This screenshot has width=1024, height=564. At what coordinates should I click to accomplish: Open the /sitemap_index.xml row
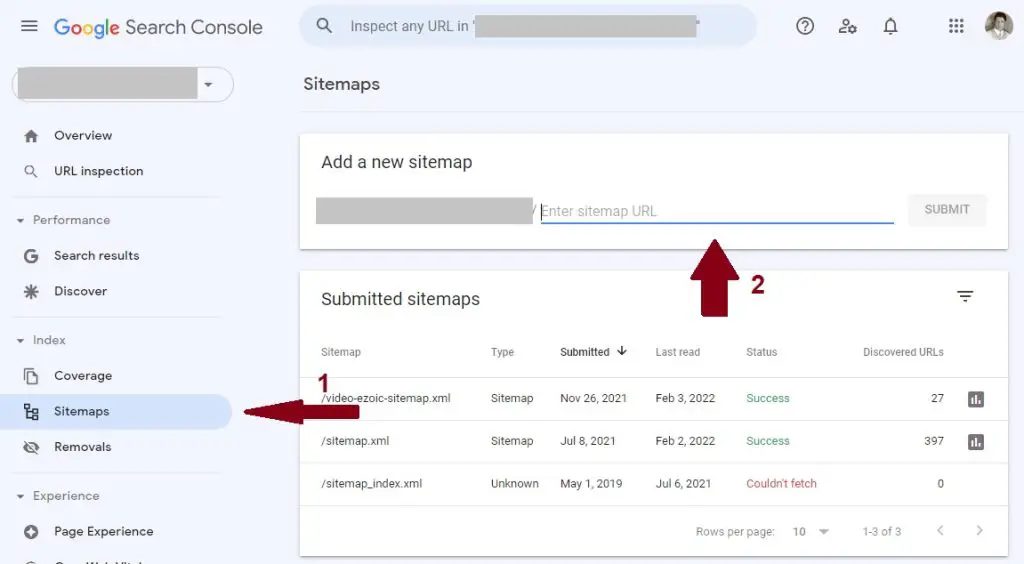654,484
